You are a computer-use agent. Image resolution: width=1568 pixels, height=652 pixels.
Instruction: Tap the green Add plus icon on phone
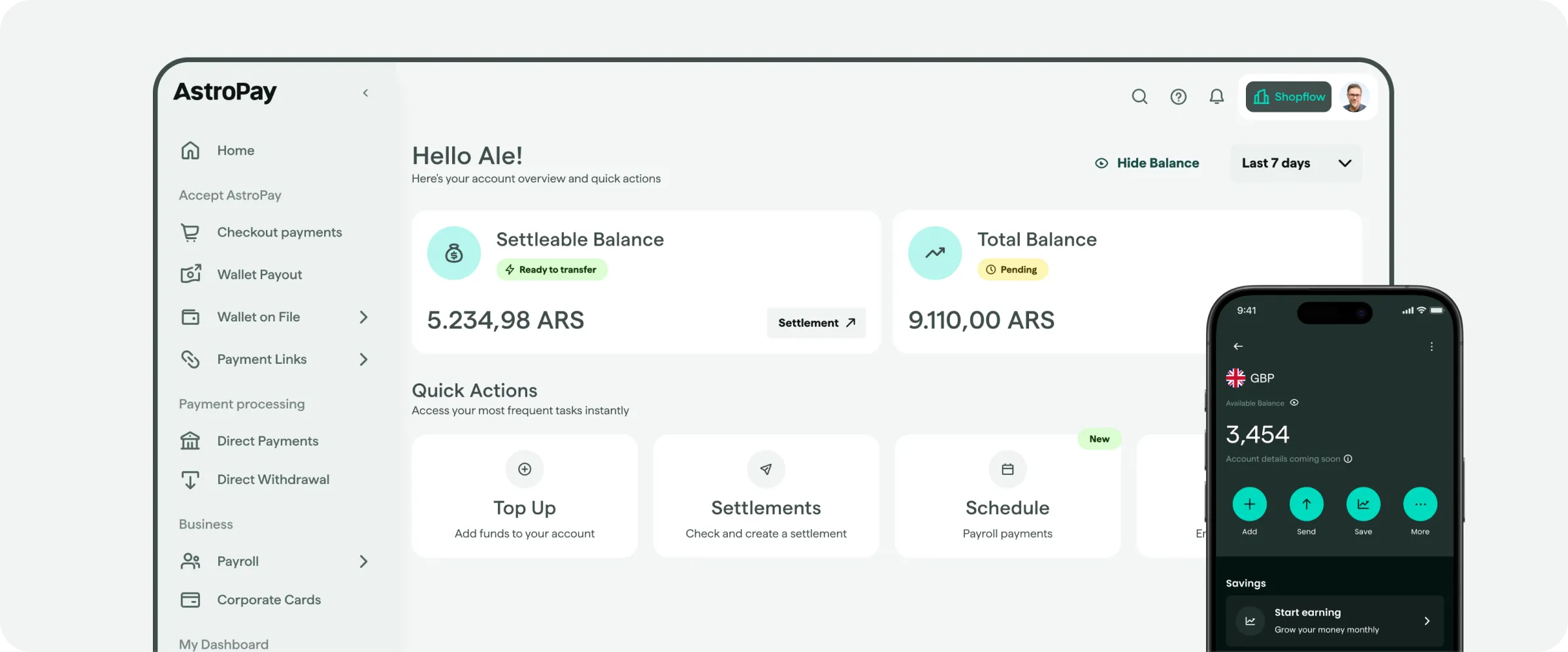[1249, 504]
